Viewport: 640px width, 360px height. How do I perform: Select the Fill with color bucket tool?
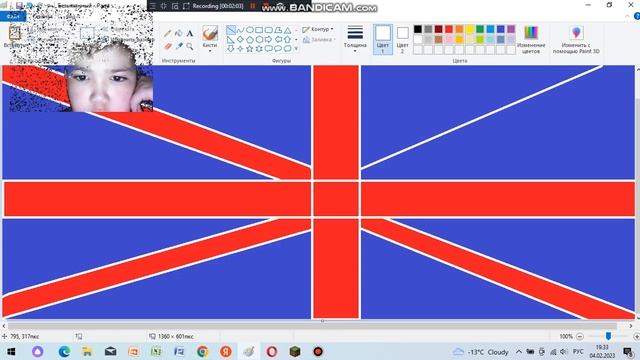[179, 33]
